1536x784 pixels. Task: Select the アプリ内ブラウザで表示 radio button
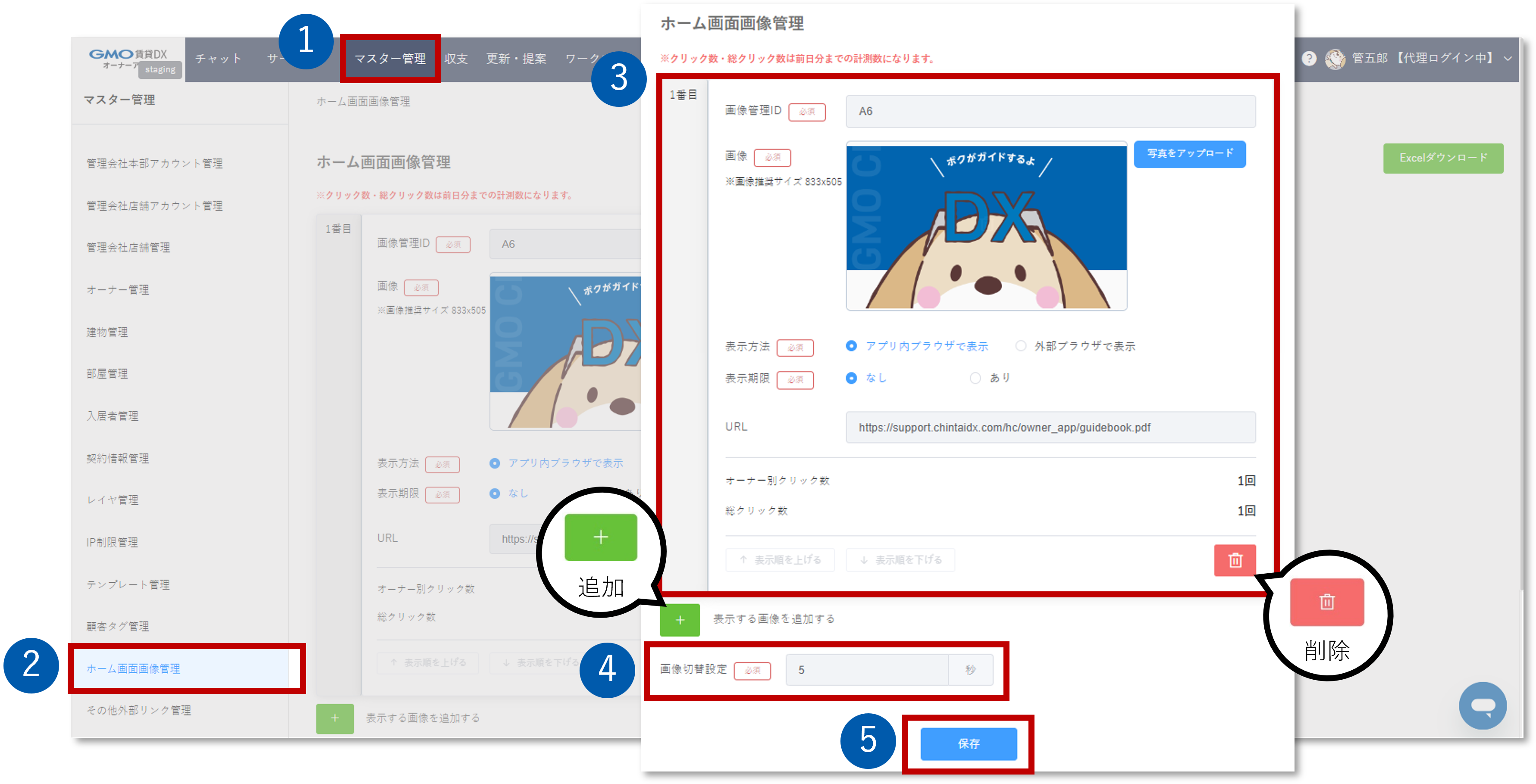[852, 346]
